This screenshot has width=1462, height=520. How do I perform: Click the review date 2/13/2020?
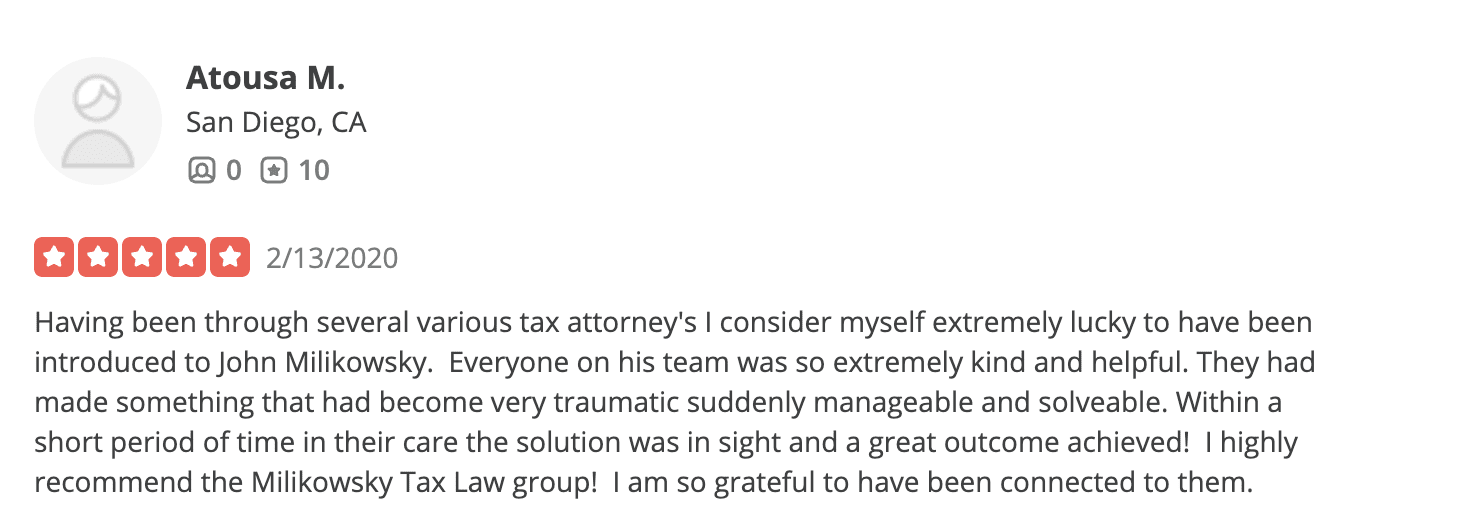[x=332, y=259]
